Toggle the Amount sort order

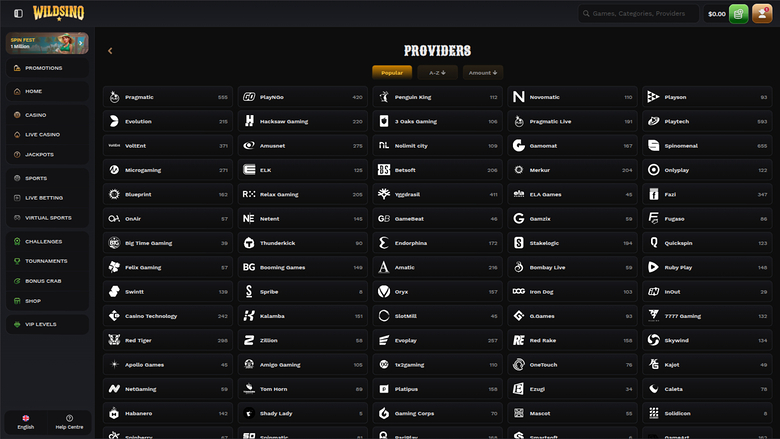click(482, 72)
